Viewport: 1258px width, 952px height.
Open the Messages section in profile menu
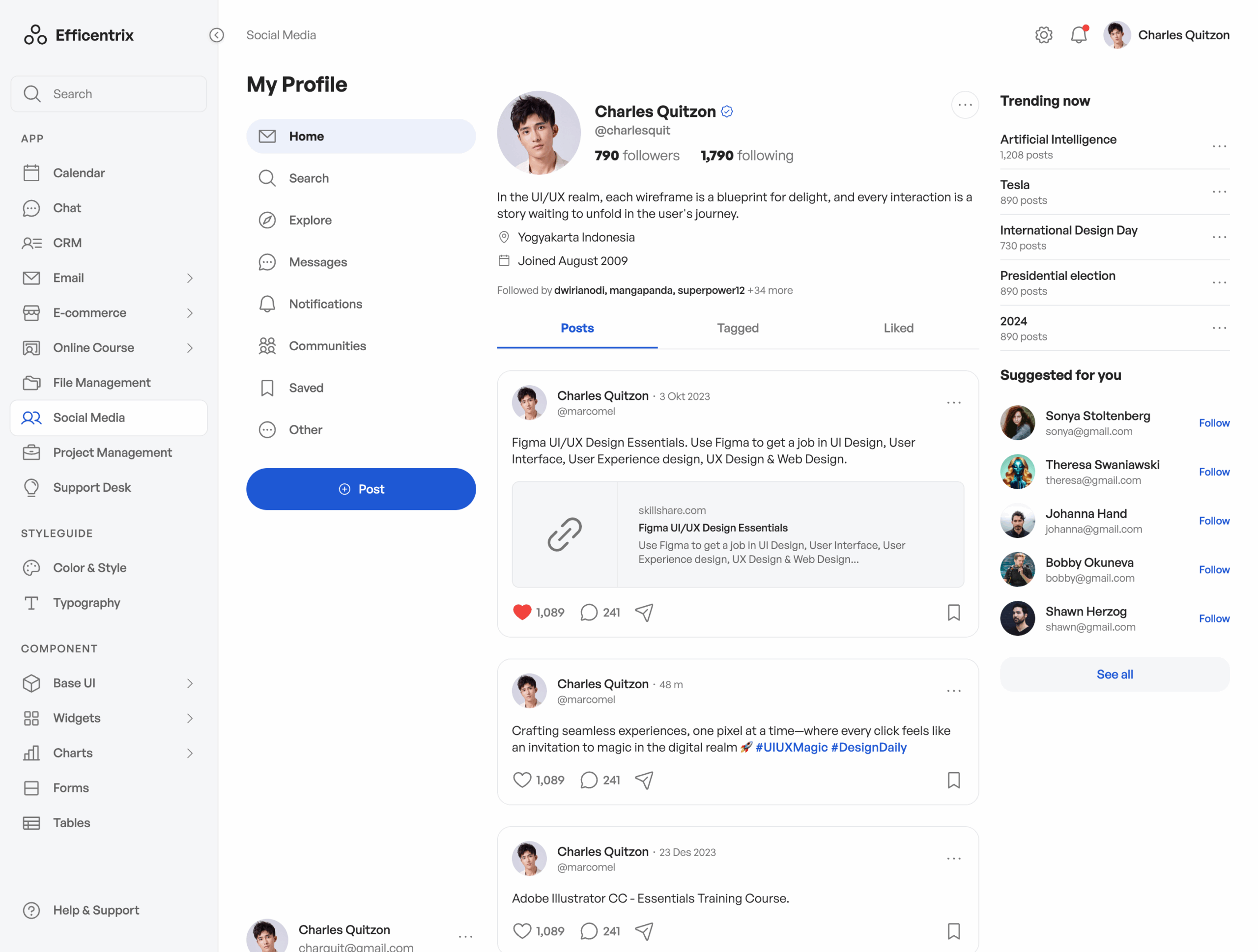(317, 261)
